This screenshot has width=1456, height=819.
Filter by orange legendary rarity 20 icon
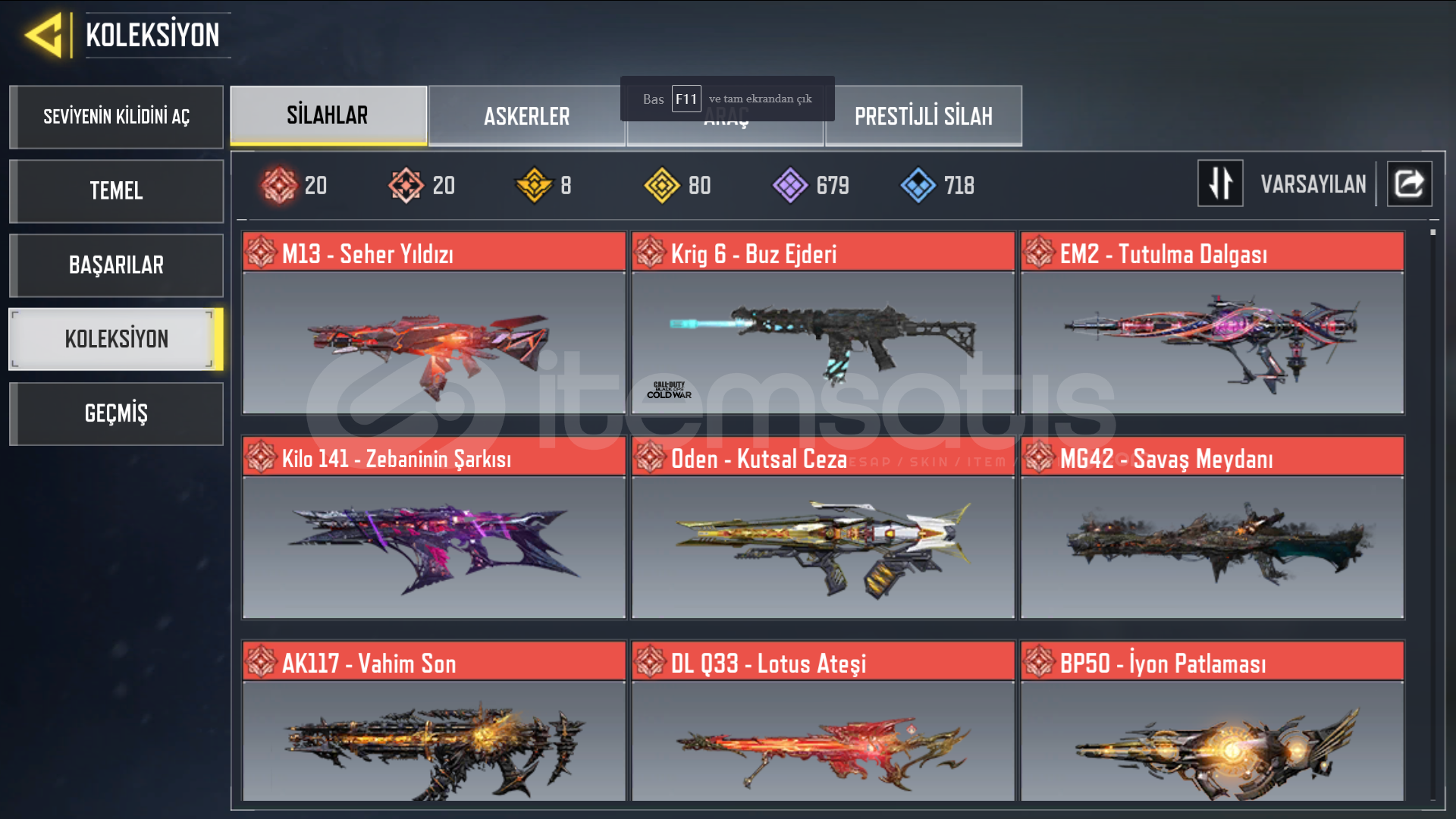click(x=406, y=185)
